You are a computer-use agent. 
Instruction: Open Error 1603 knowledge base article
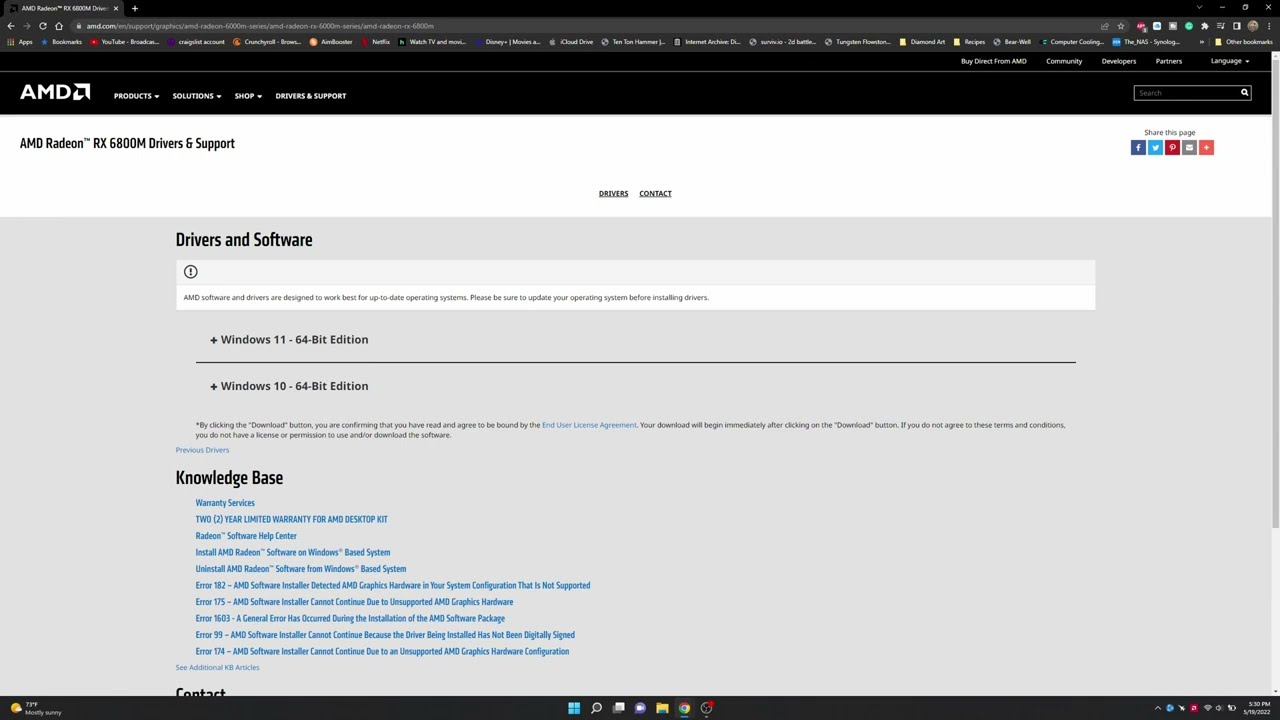(x=350, y=618)
